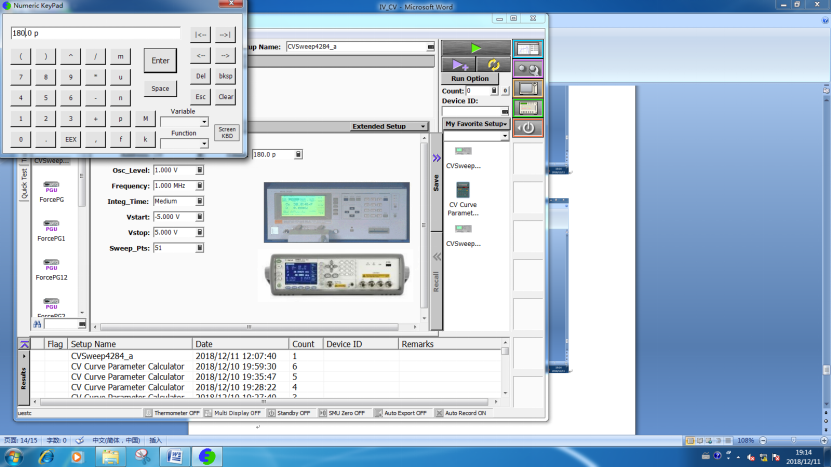Sort results by Count column header
Image resolution: width=831 pixels, height=468 pixels.
(306, 344)
